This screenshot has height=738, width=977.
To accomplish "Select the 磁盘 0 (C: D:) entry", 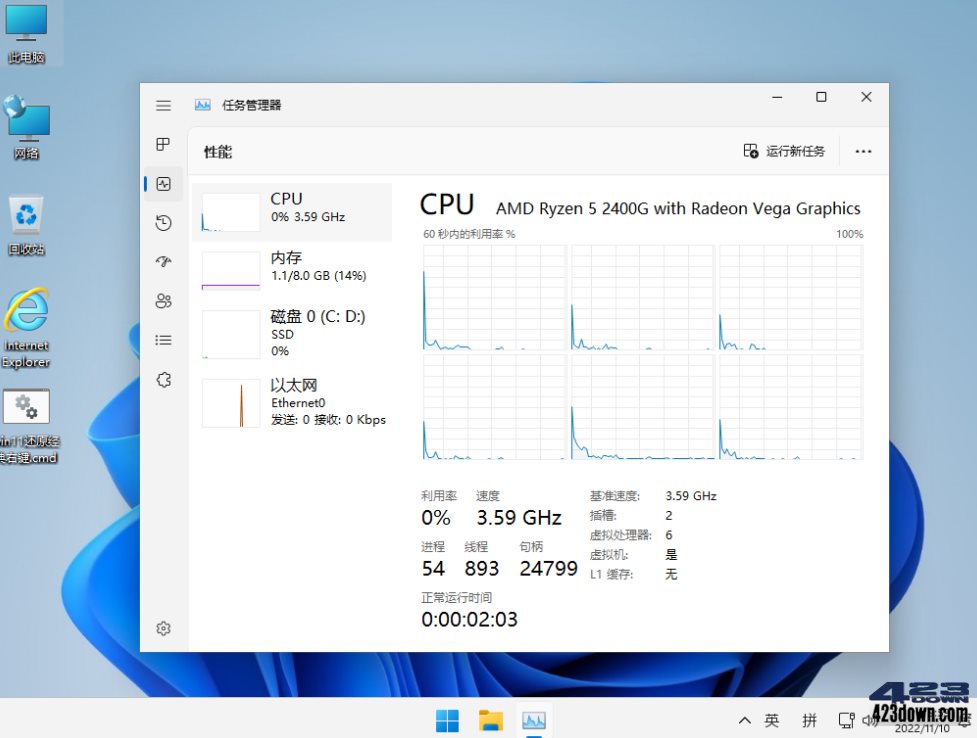I will coord(292,335).
